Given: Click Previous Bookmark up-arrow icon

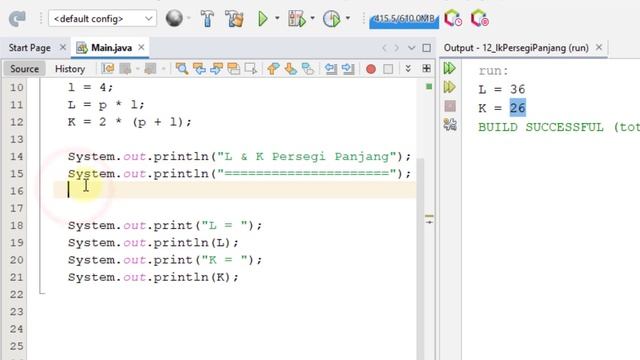Looking at the screenshot, I should pos(273,69).
